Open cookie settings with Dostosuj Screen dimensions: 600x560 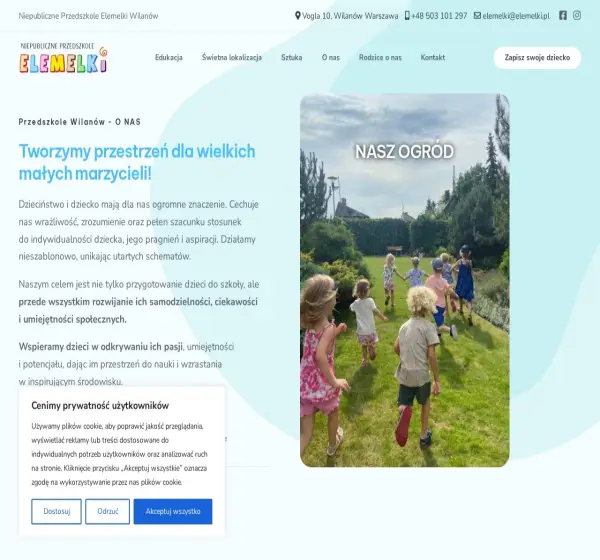pyautogui.click(x=56, y=511)
